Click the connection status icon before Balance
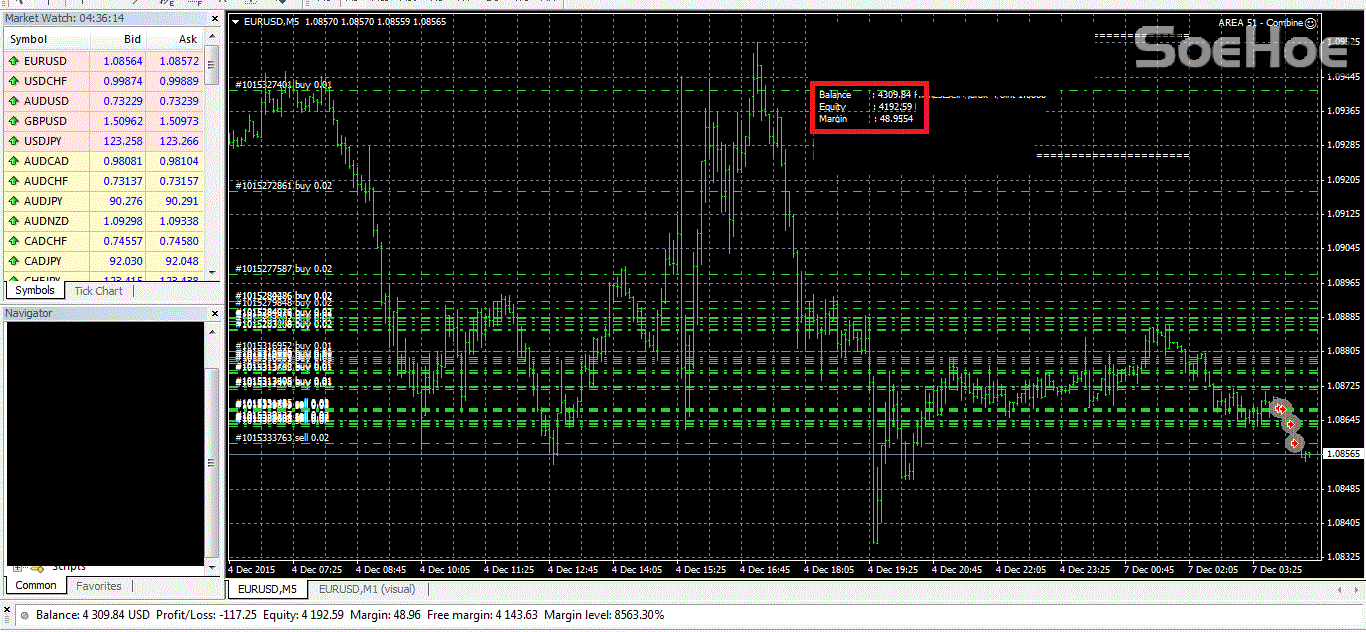Viewport: 1366px width, 632px height. tap(24, 615)
